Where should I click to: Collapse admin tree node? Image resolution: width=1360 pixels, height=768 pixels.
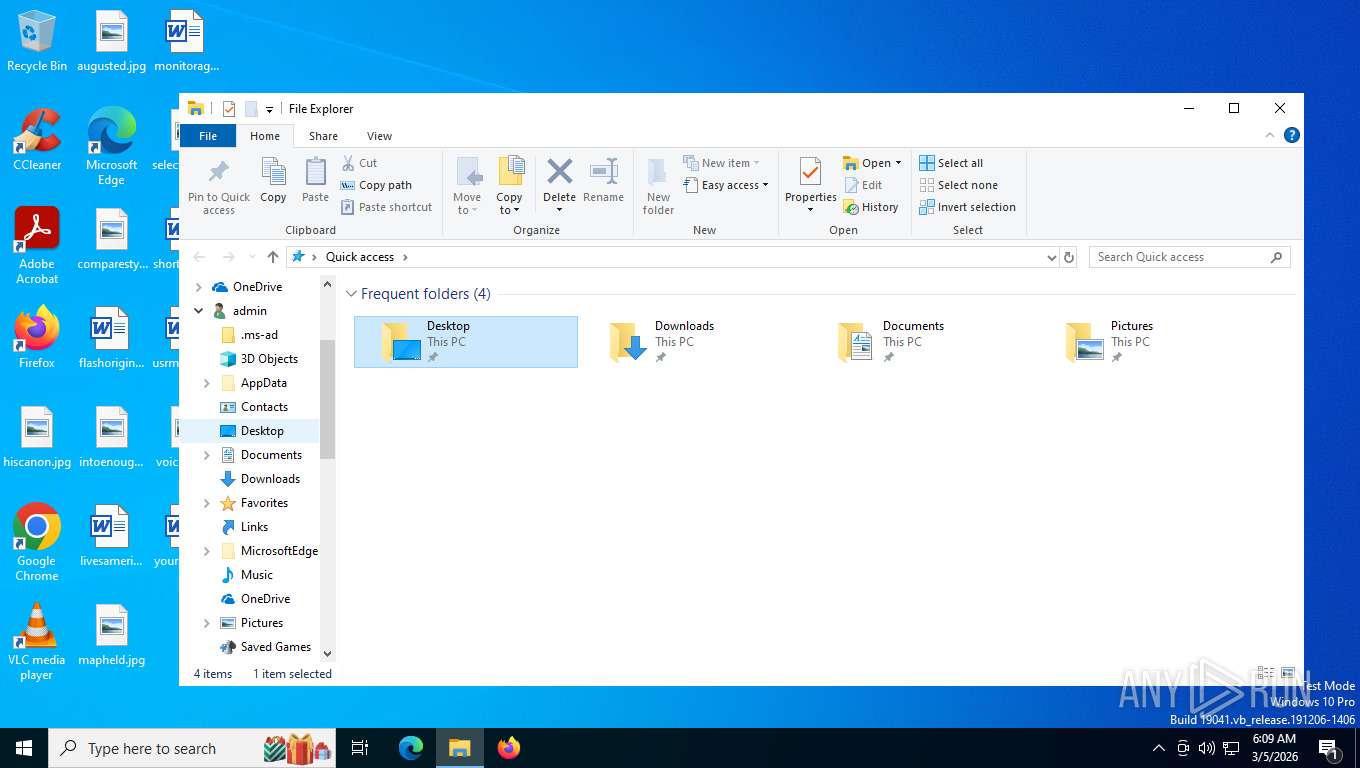[x=198, y=311]
